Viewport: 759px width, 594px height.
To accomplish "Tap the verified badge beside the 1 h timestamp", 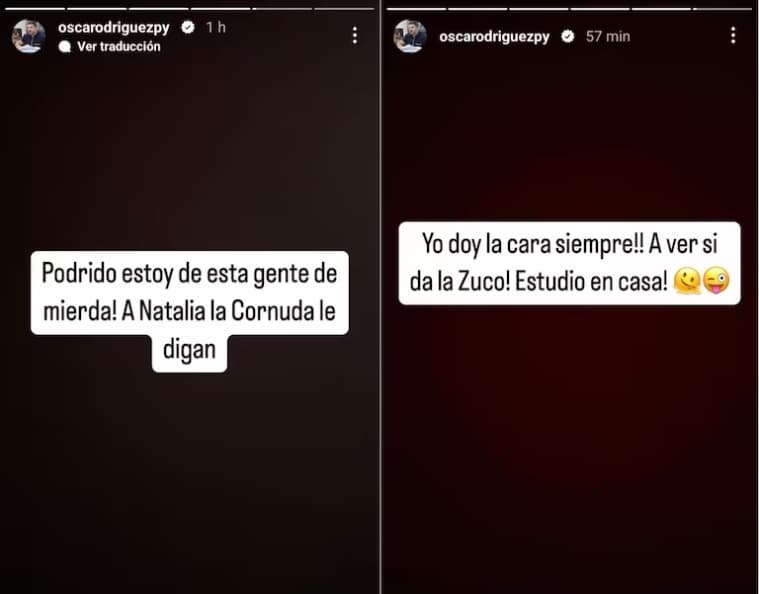I will coord(188,27).
